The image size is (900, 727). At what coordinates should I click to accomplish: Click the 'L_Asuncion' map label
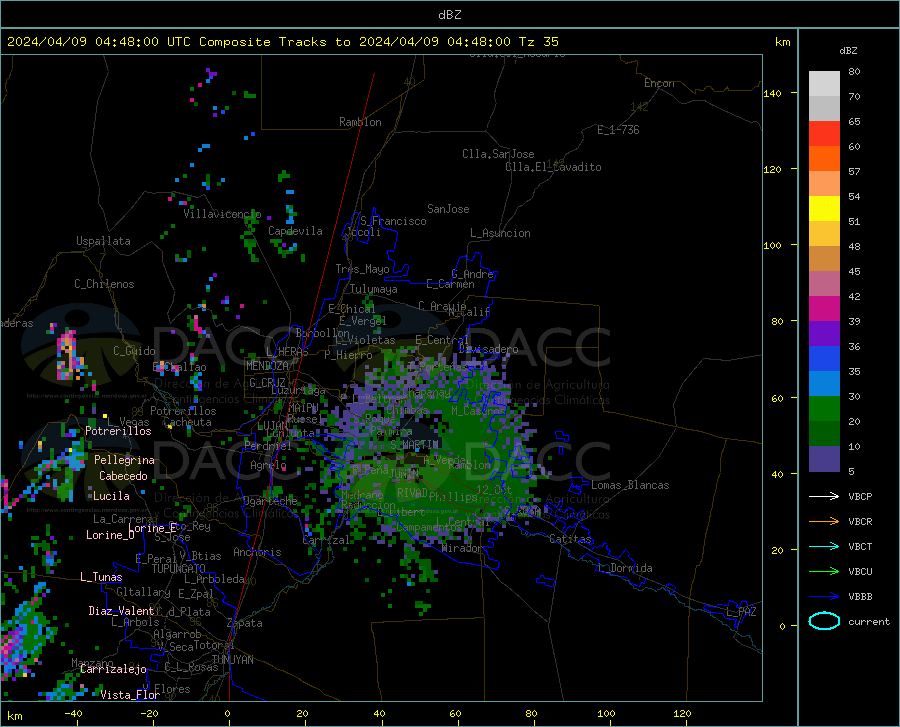[x=500, y=233]
